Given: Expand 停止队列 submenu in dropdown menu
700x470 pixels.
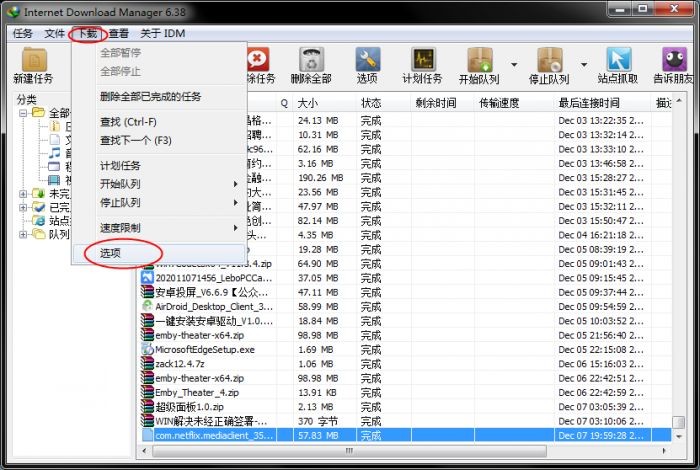Looking at the screenshot, I should tap(235, 203).
